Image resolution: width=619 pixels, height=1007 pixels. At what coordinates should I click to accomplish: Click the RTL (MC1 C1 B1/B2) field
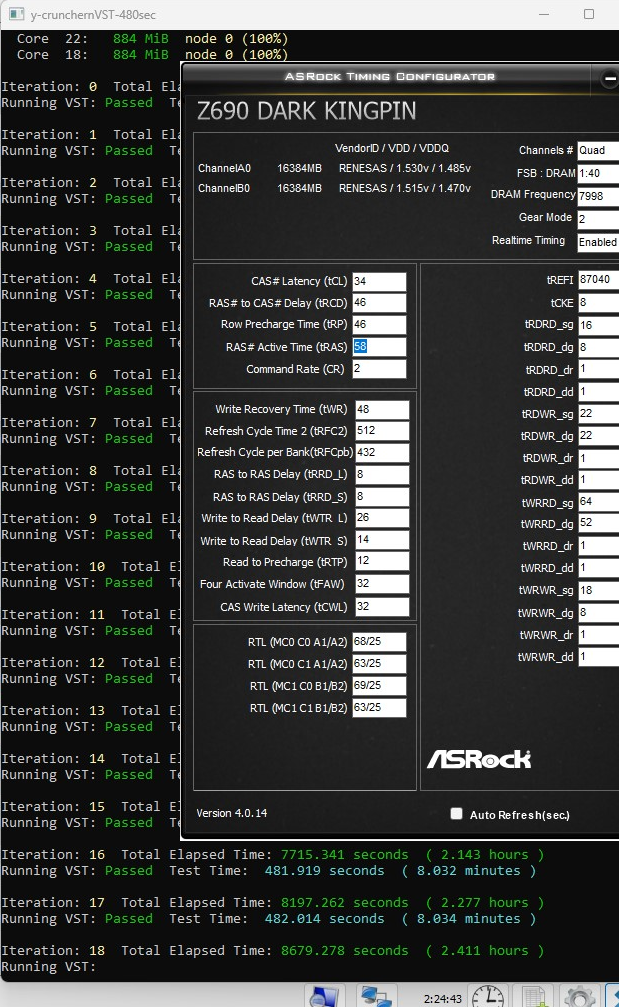(379, 708)
